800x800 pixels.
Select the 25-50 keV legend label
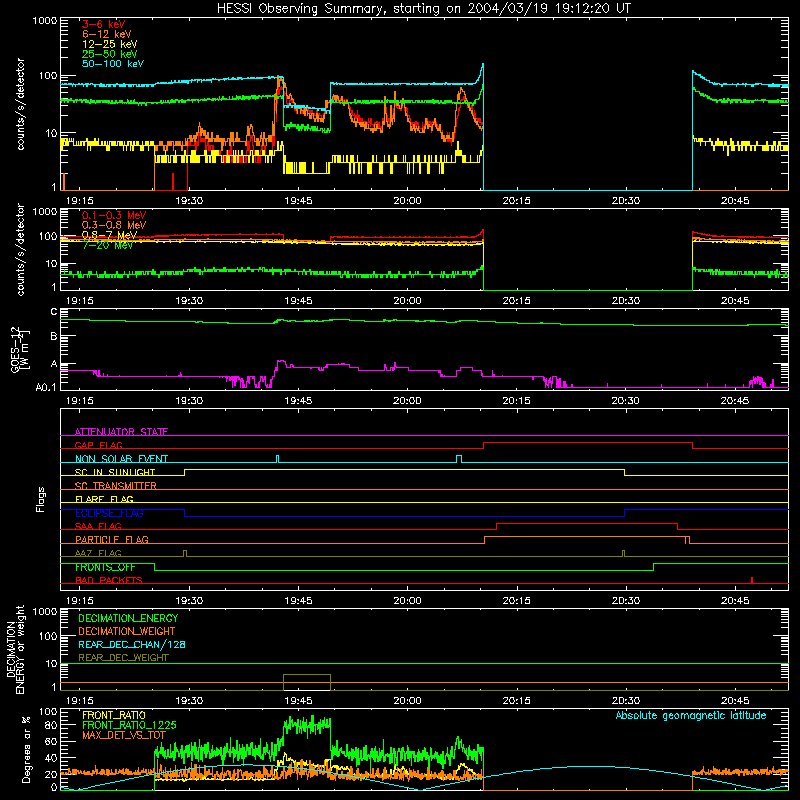pyautogui.click(x=110, y=54)
